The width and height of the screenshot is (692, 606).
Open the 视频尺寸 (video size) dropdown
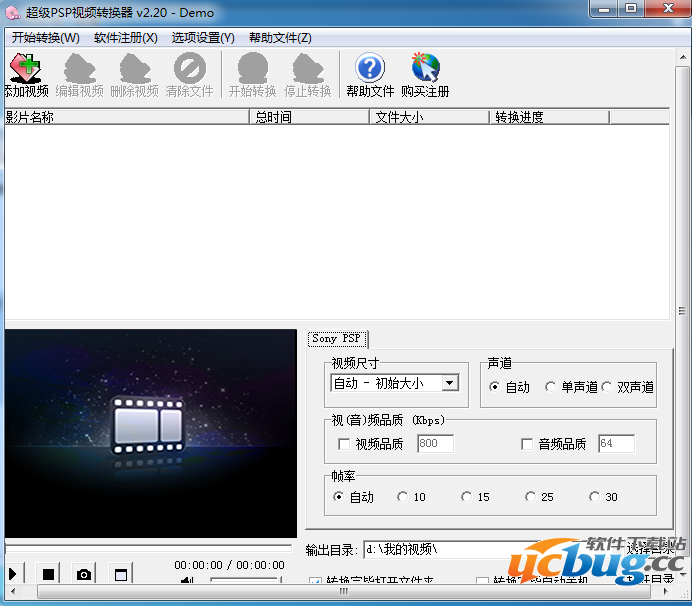coord(450,383)
